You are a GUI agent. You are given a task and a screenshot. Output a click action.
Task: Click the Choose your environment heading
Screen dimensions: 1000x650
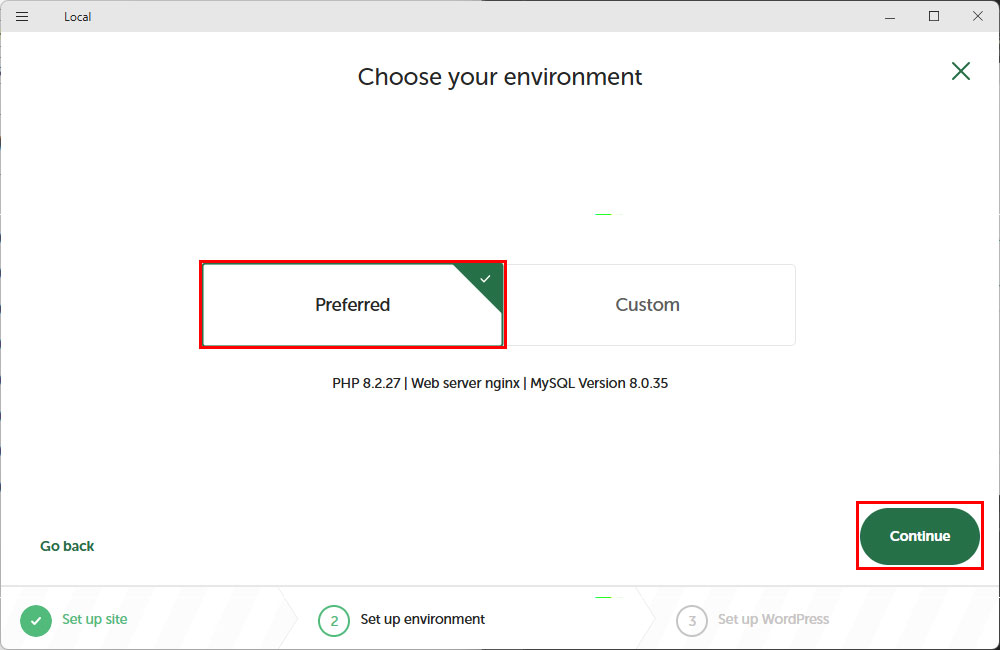point(500,77)
